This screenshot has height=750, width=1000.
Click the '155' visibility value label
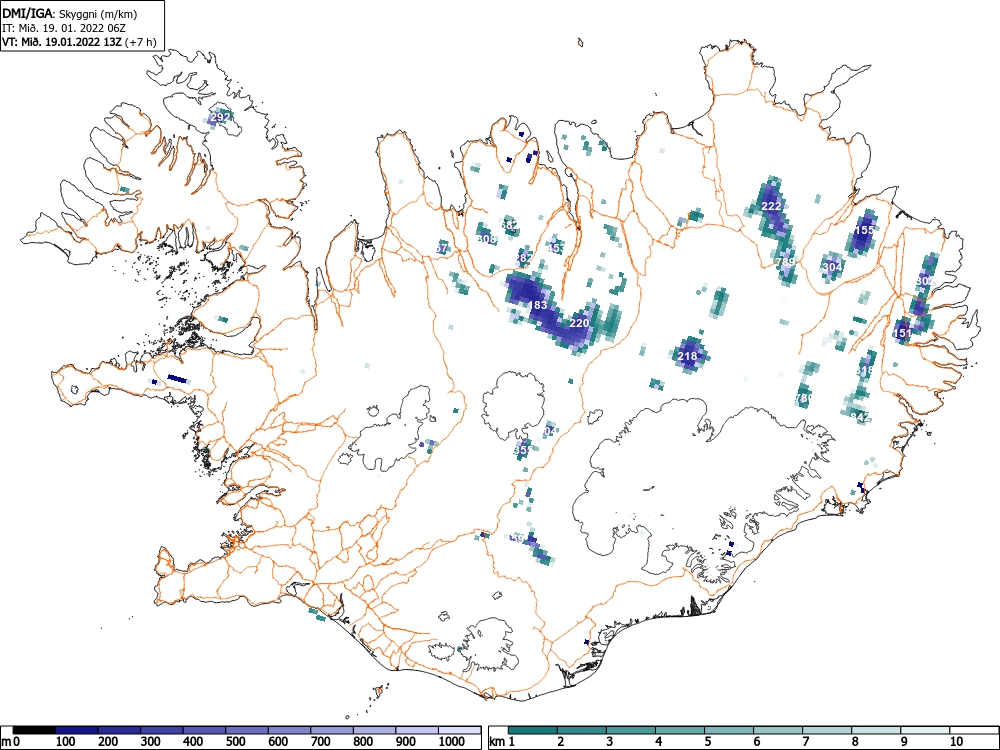tap(864, 230)
